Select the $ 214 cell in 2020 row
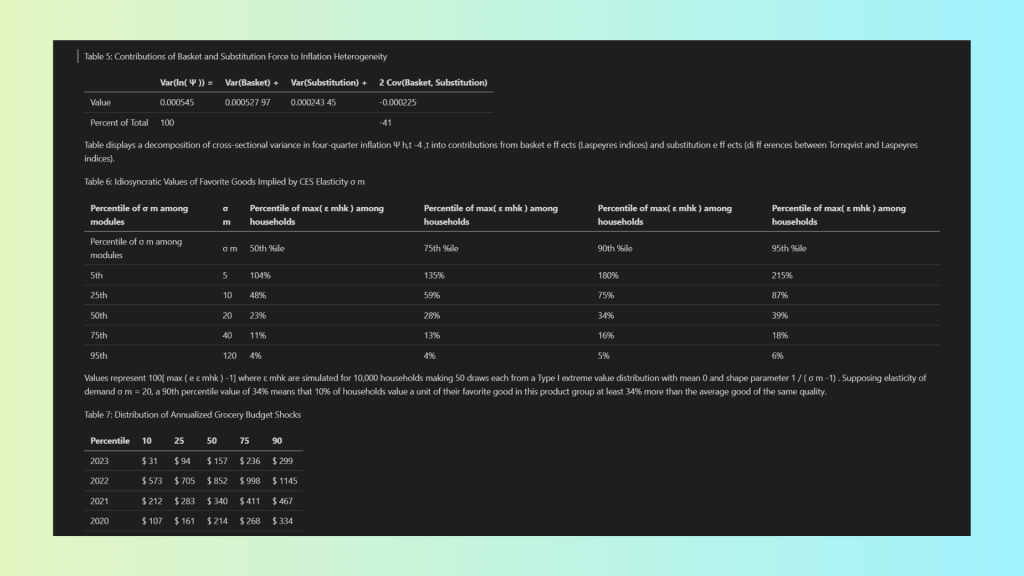The height and width of the screenshot is (576, 1024). pos(217,521)
